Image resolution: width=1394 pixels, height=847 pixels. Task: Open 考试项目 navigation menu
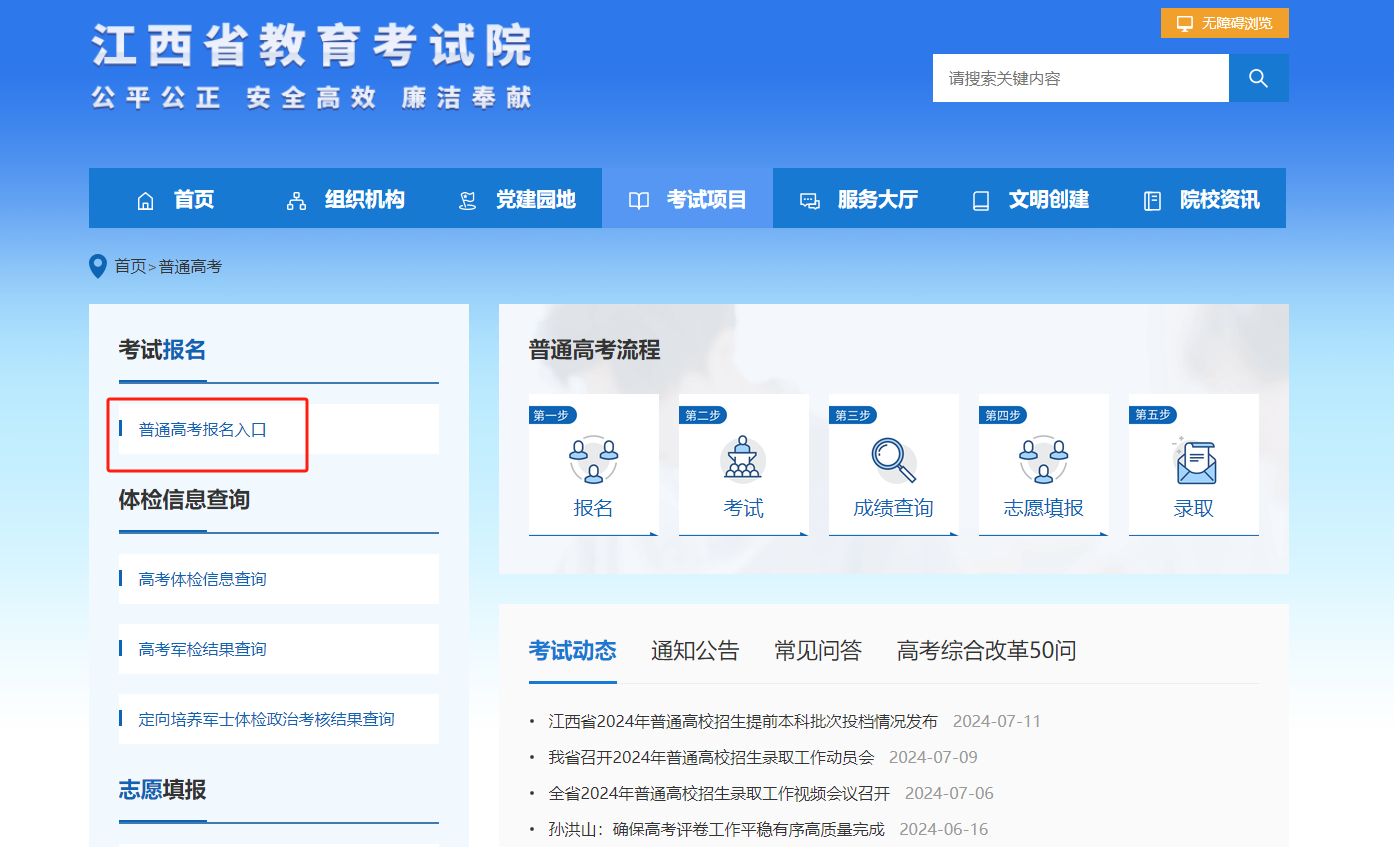click(x=687, y=199)
